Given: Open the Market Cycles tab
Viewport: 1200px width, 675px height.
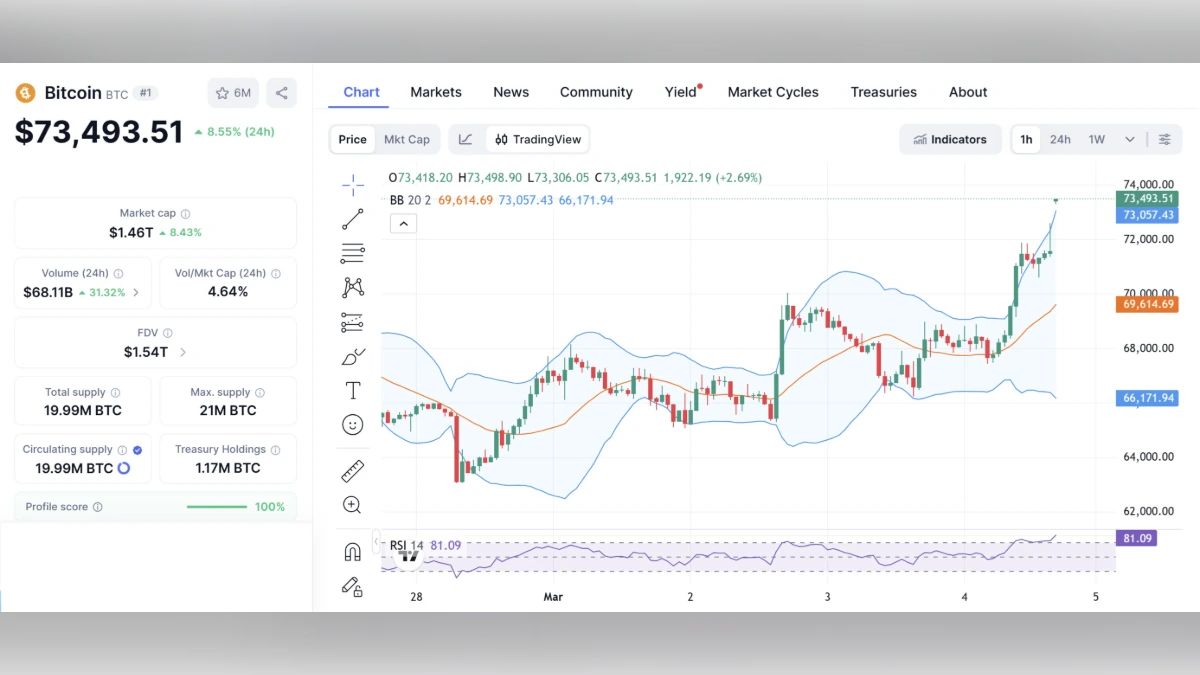Looking at the screenshot, I should point(773,92).
